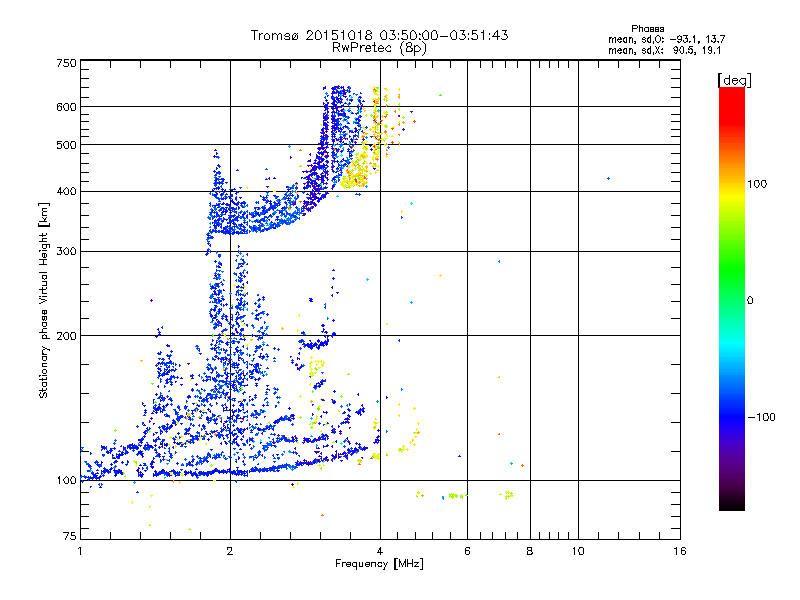Click the x-axis label "4"
Image resolution: width=800 pixels, height=600 pixels.
[380, 551]
